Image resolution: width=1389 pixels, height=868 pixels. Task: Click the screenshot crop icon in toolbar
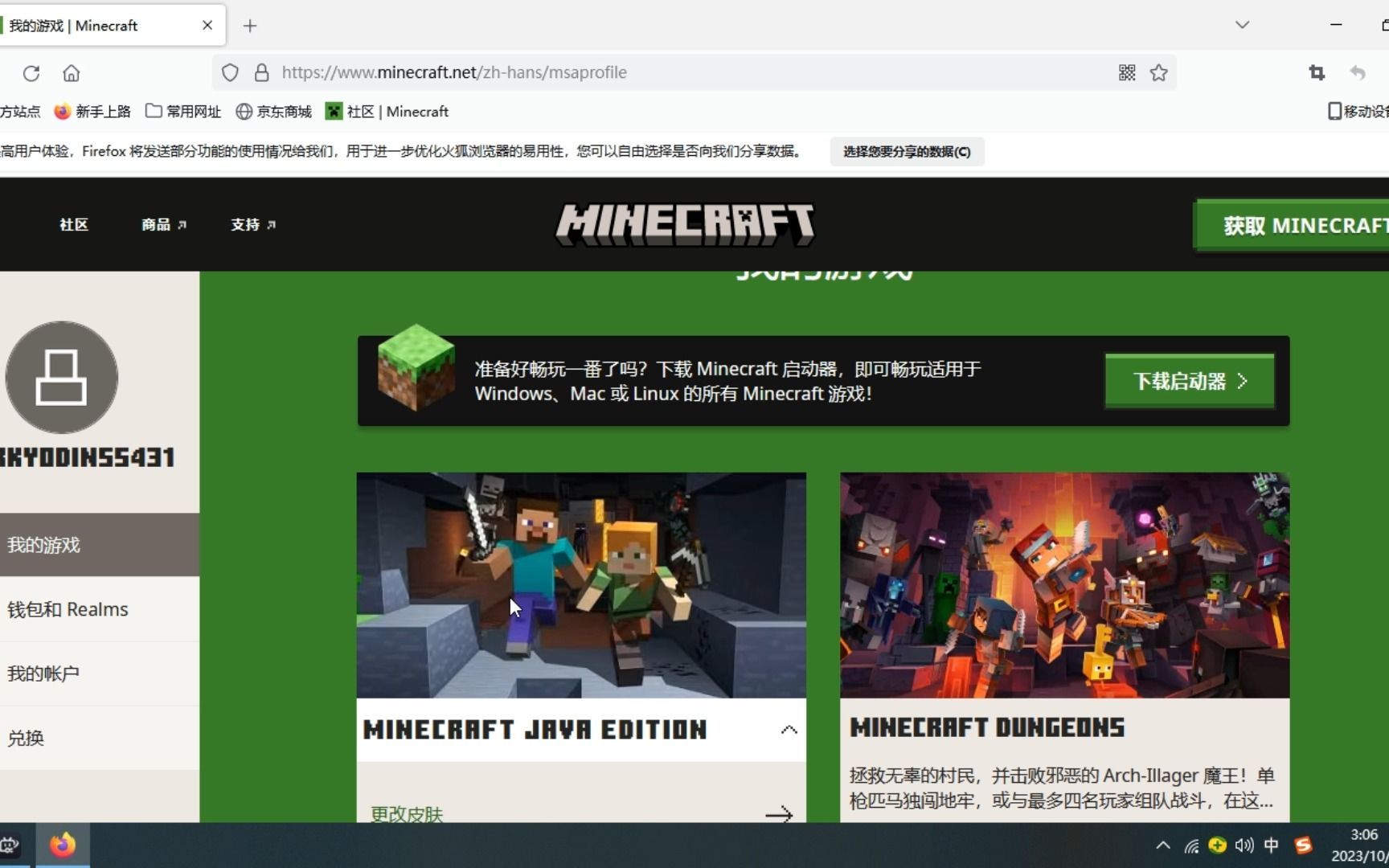pos(1317,72)
